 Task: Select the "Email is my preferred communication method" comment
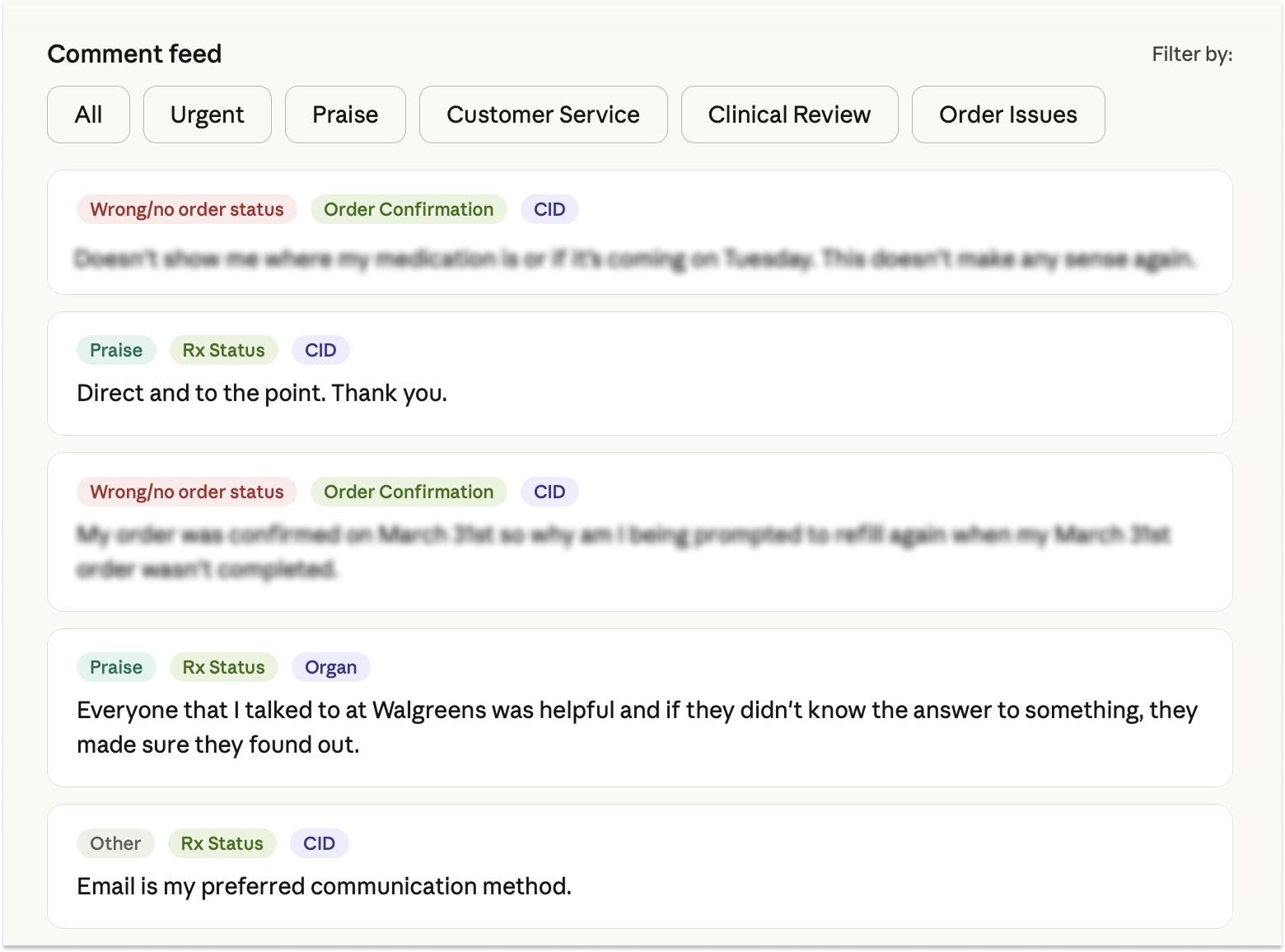(x=324, y=886)
